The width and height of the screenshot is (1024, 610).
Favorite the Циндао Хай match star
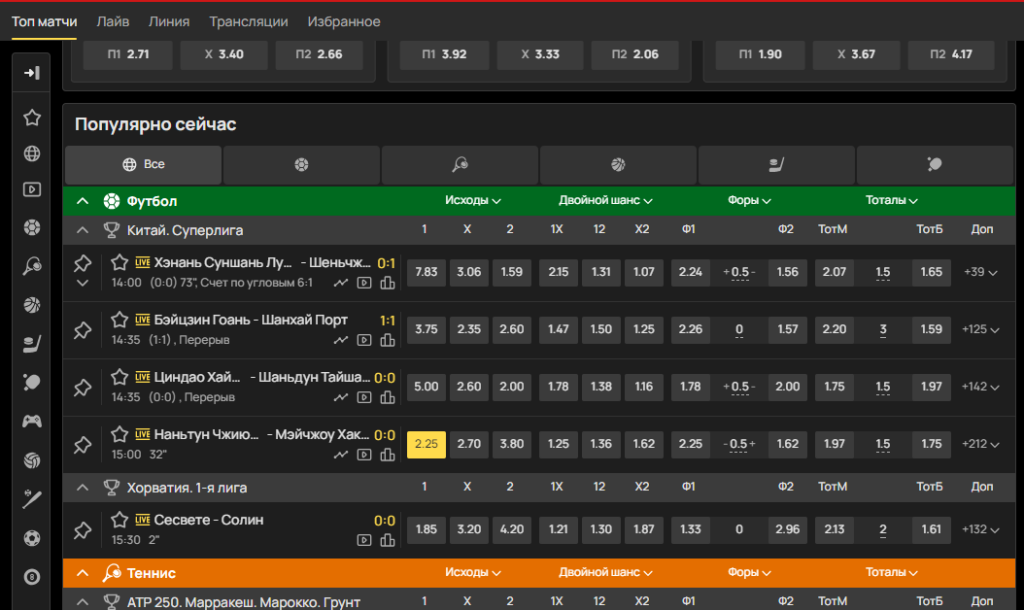pos(120,377)
